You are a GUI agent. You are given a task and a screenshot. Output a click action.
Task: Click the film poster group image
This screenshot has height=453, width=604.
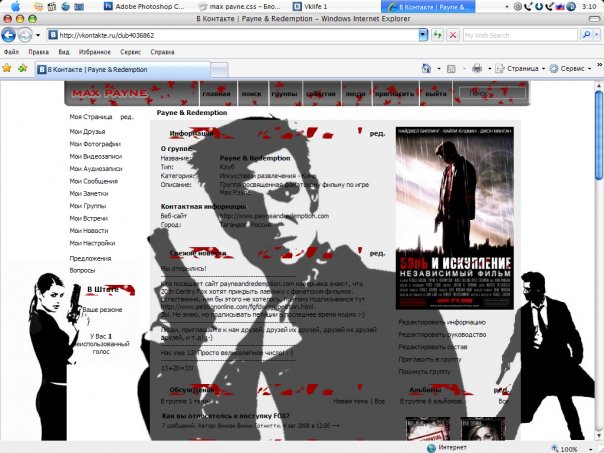point(455,218)
